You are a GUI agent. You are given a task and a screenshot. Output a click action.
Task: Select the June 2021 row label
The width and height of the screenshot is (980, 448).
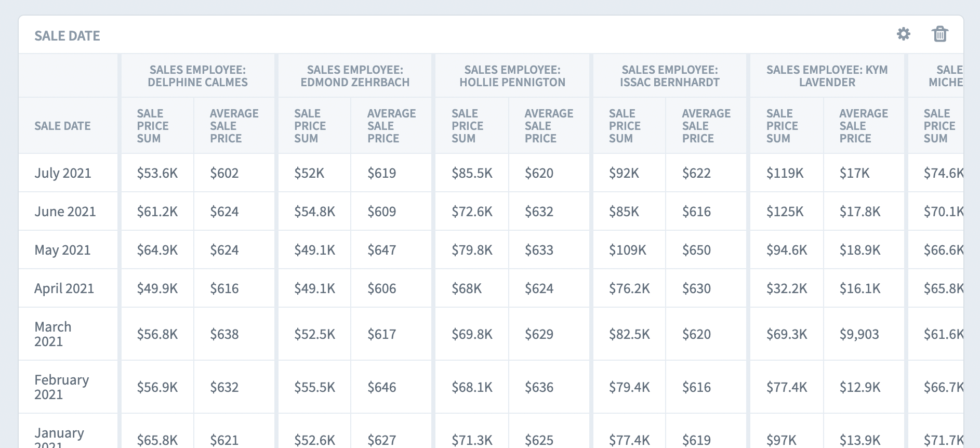65,212
